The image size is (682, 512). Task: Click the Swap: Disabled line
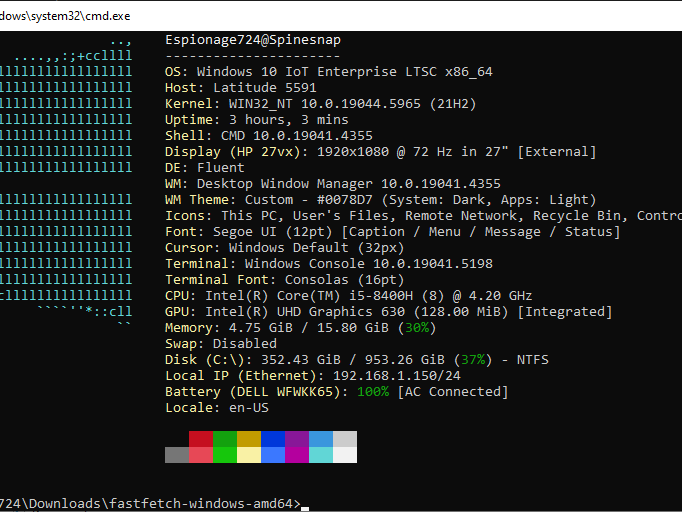(221, 344)
